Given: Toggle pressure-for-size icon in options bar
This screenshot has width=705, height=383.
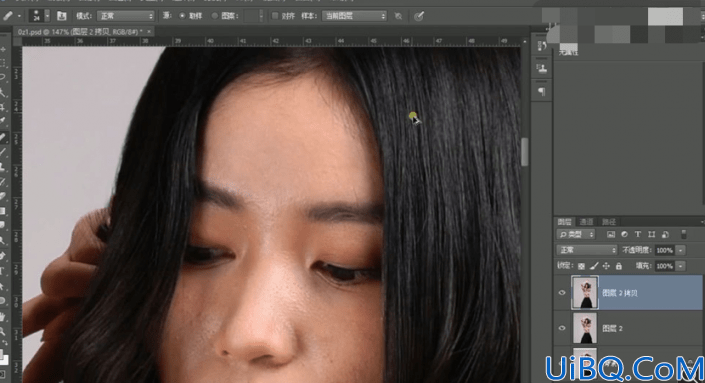Looking at the screenshot, I should pyautogui.click(x=419, y=16).
